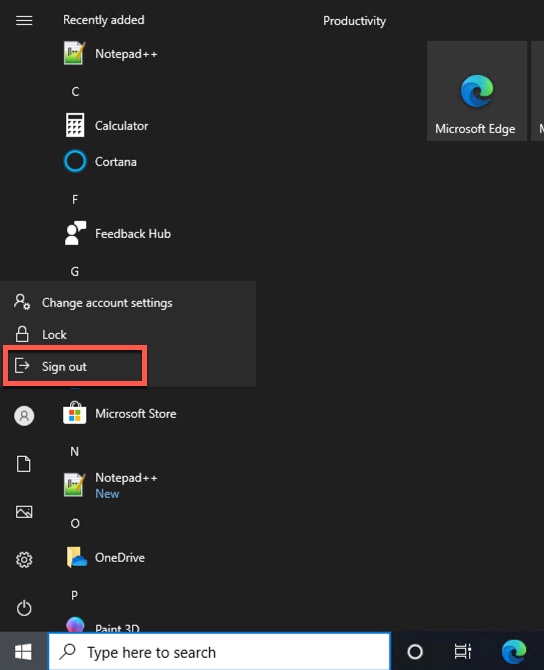Launch the Calculator app
The height and width of the screenshot is (670, 544).
coord(106,125)
